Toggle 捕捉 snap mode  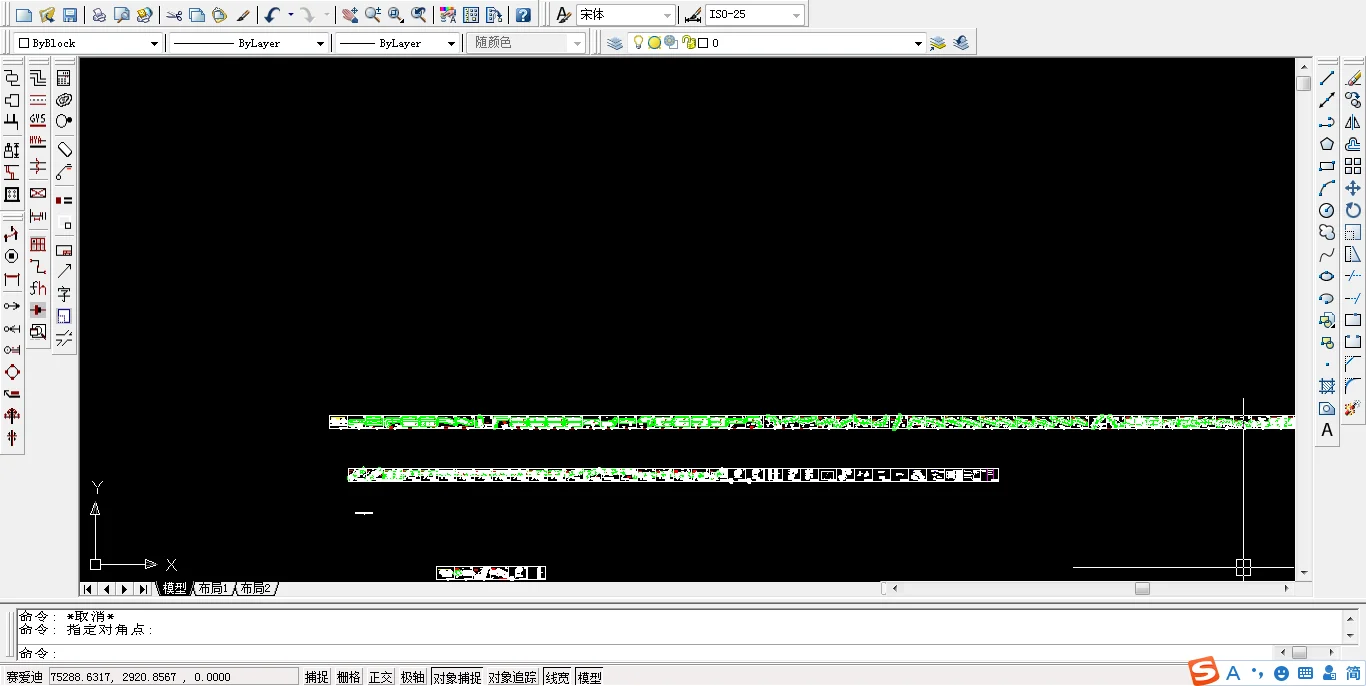coord(316,677)
